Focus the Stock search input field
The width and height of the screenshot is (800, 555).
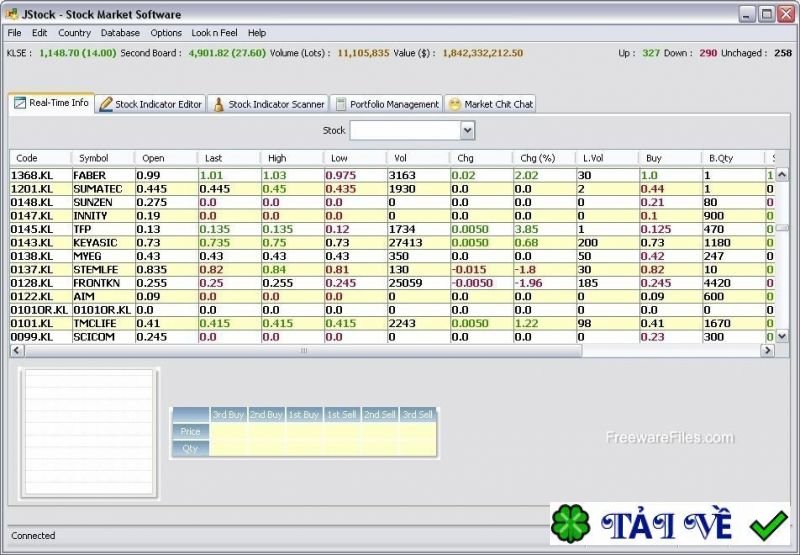pyautogui.click(x=406, y=131)
